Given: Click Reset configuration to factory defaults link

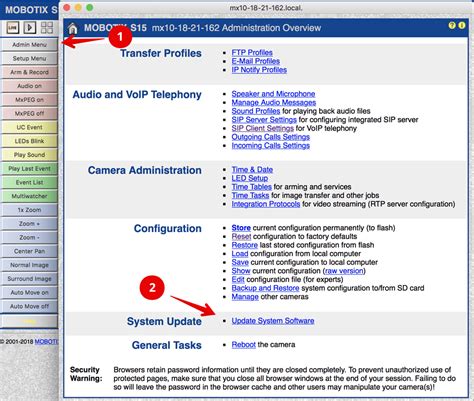Looking at the screenshot, I should point(241,237).
